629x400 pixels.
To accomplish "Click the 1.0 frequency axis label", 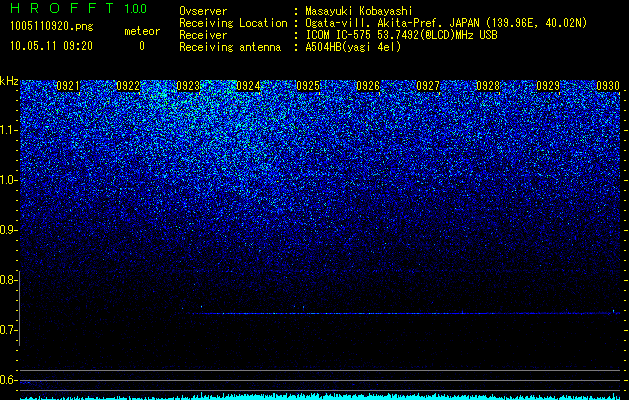I will click(x=9, y=180).
